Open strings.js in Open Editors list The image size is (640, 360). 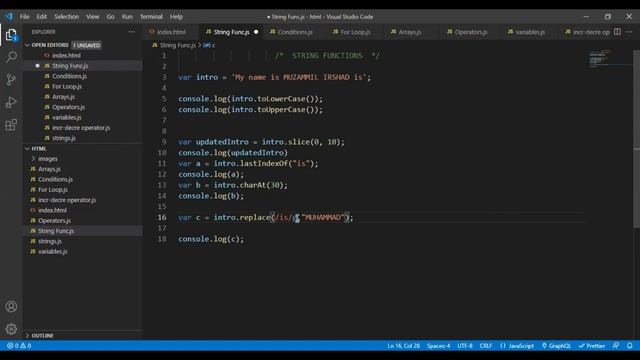(64, 138)
